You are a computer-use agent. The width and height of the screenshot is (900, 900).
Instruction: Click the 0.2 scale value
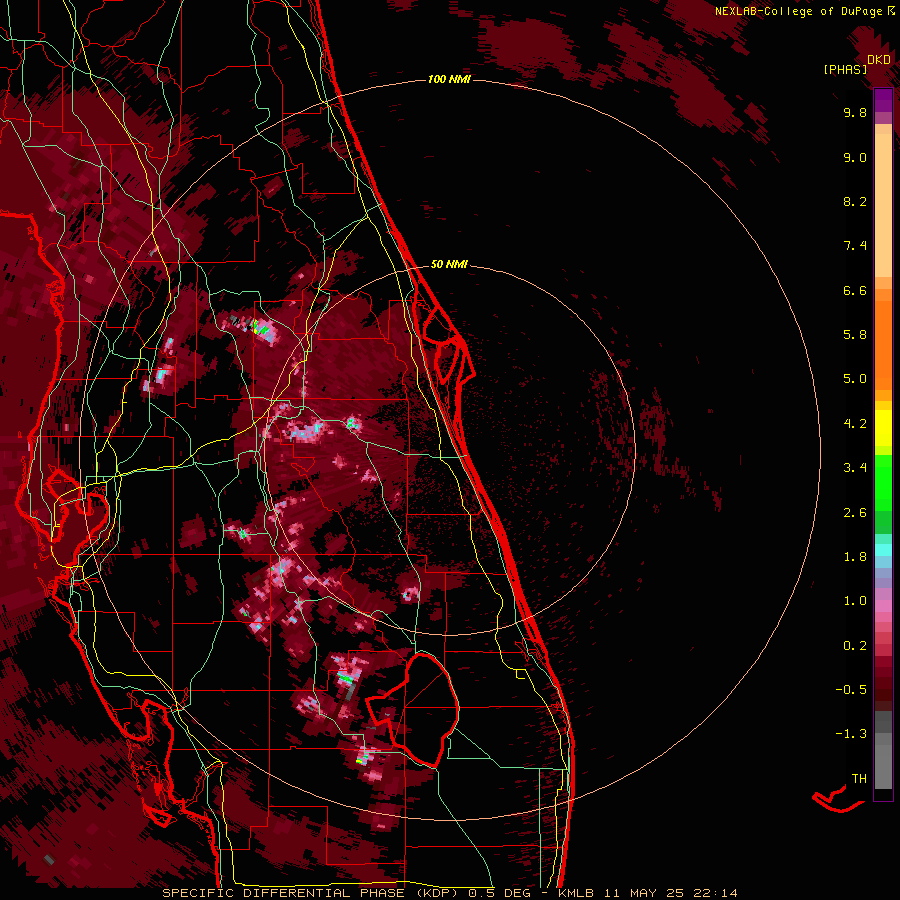(855, 646)
